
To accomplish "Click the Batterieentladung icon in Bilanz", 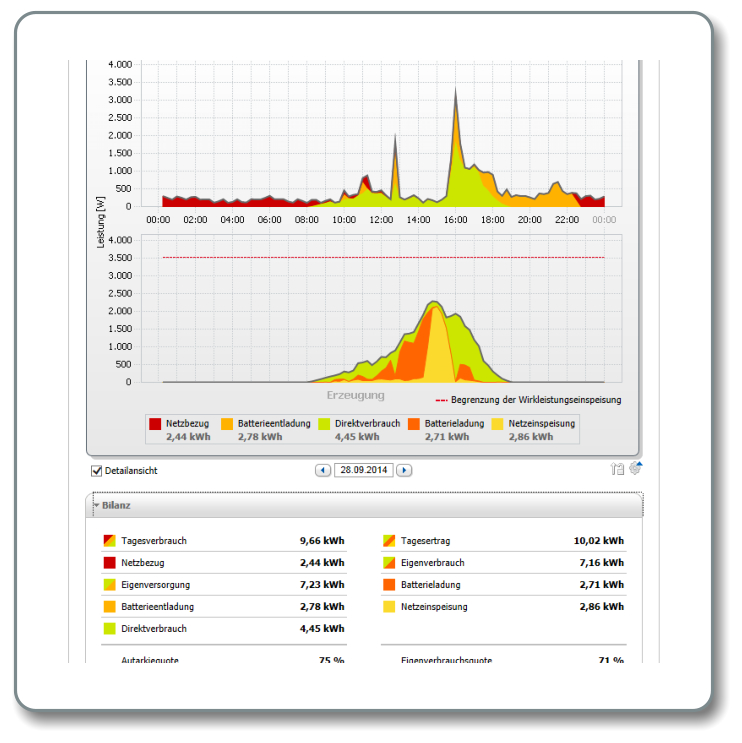I will tap(109, 607).
